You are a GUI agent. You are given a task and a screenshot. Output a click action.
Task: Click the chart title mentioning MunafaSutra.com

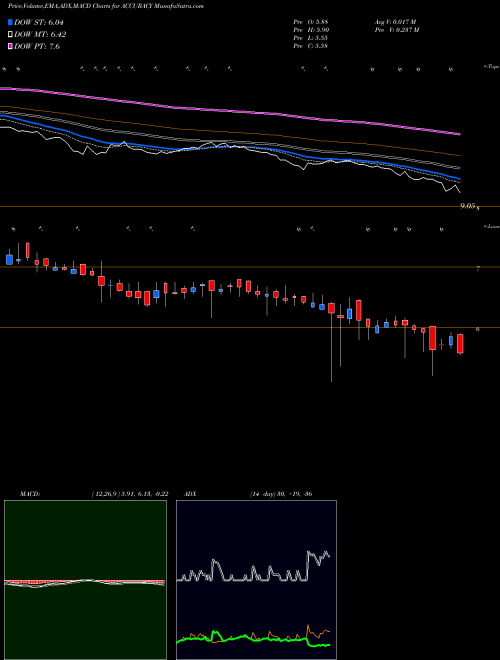click(x=106, y=6)
